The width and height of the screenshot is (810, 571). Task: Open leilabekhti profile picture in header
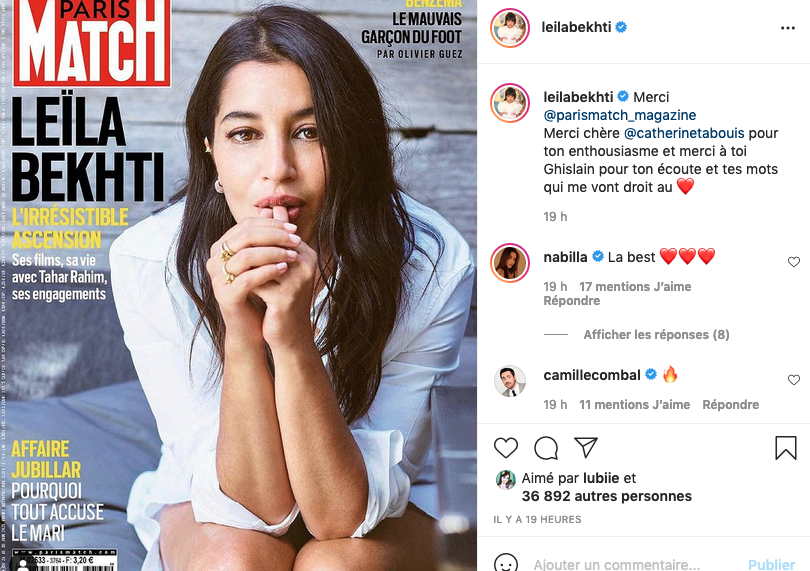pos(510,28)
